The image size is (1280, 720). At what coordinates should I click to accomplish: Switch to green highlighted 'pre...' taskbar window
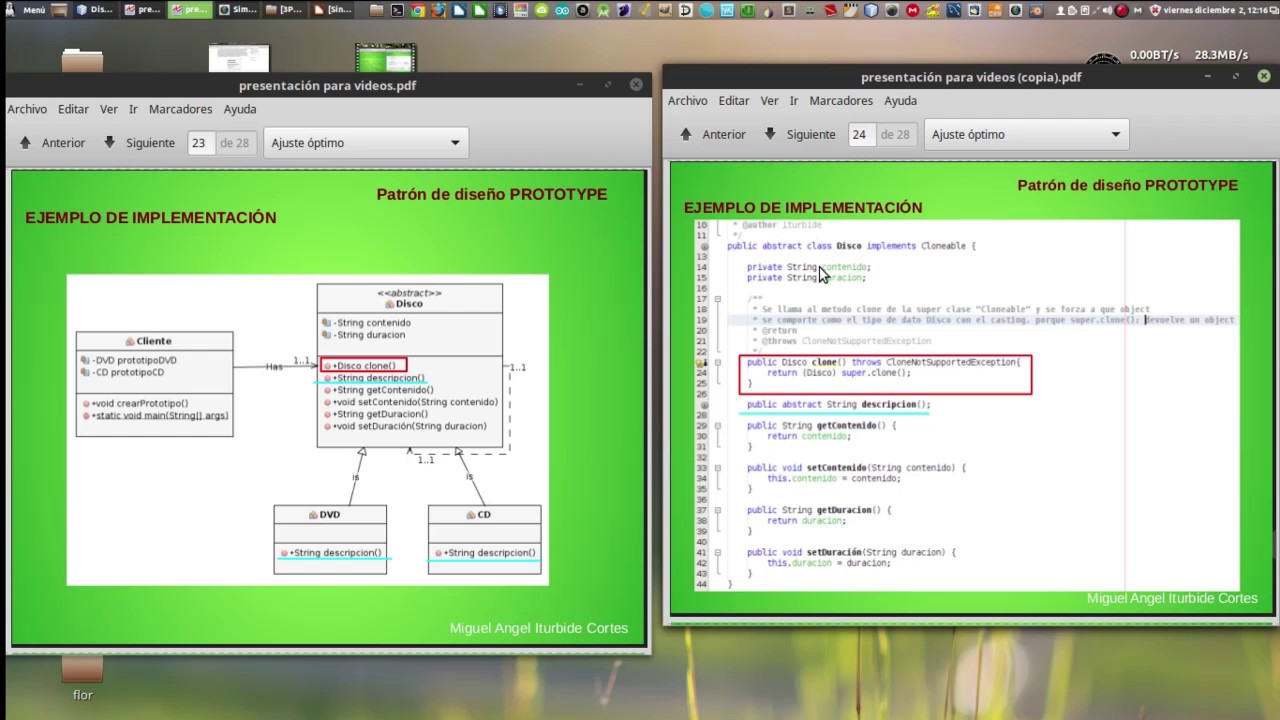tap(190, 9)
